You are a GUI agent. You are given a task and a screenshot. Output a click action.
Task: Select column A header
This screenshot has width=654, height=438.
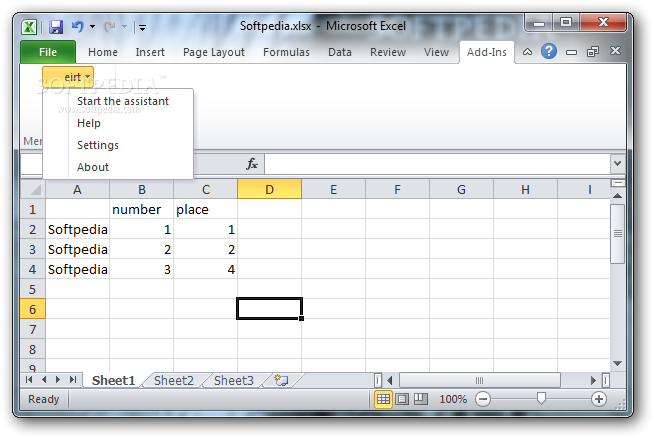tap(78, 190)
